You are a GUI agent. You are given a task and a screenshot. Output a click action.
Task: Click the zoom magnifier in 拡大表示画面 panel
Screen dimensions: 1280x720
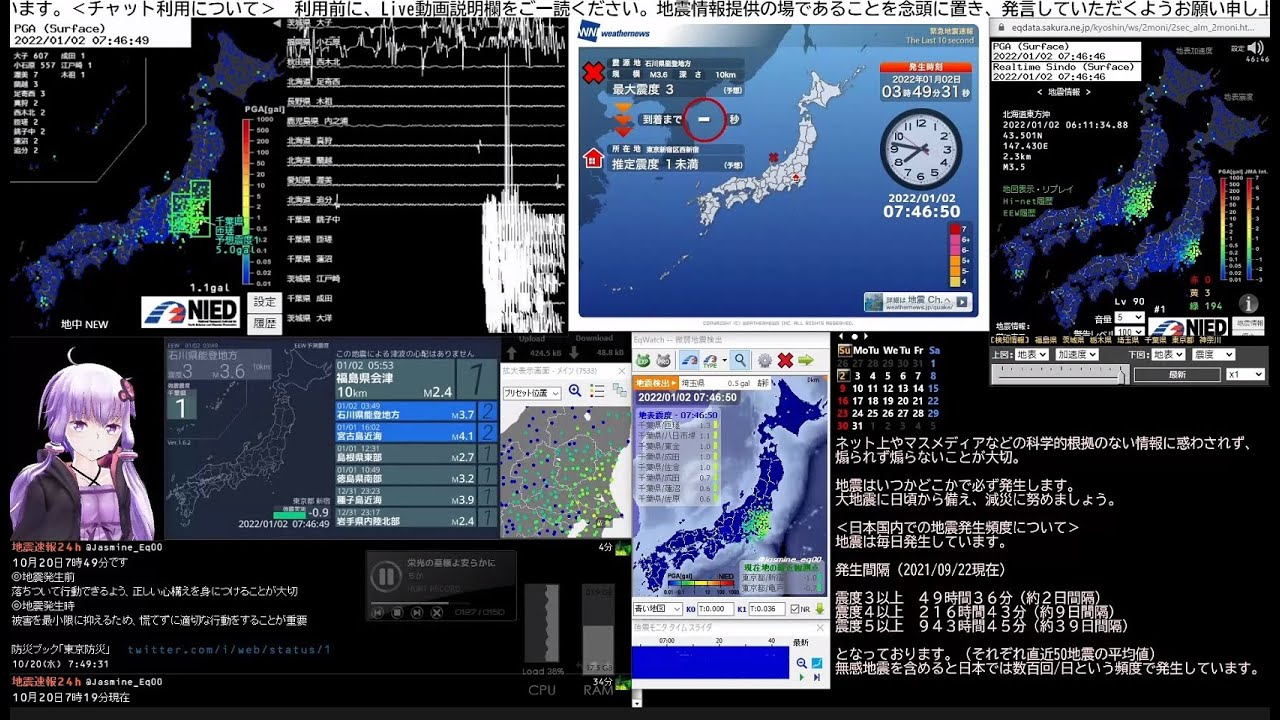click(x=575, y=392)
